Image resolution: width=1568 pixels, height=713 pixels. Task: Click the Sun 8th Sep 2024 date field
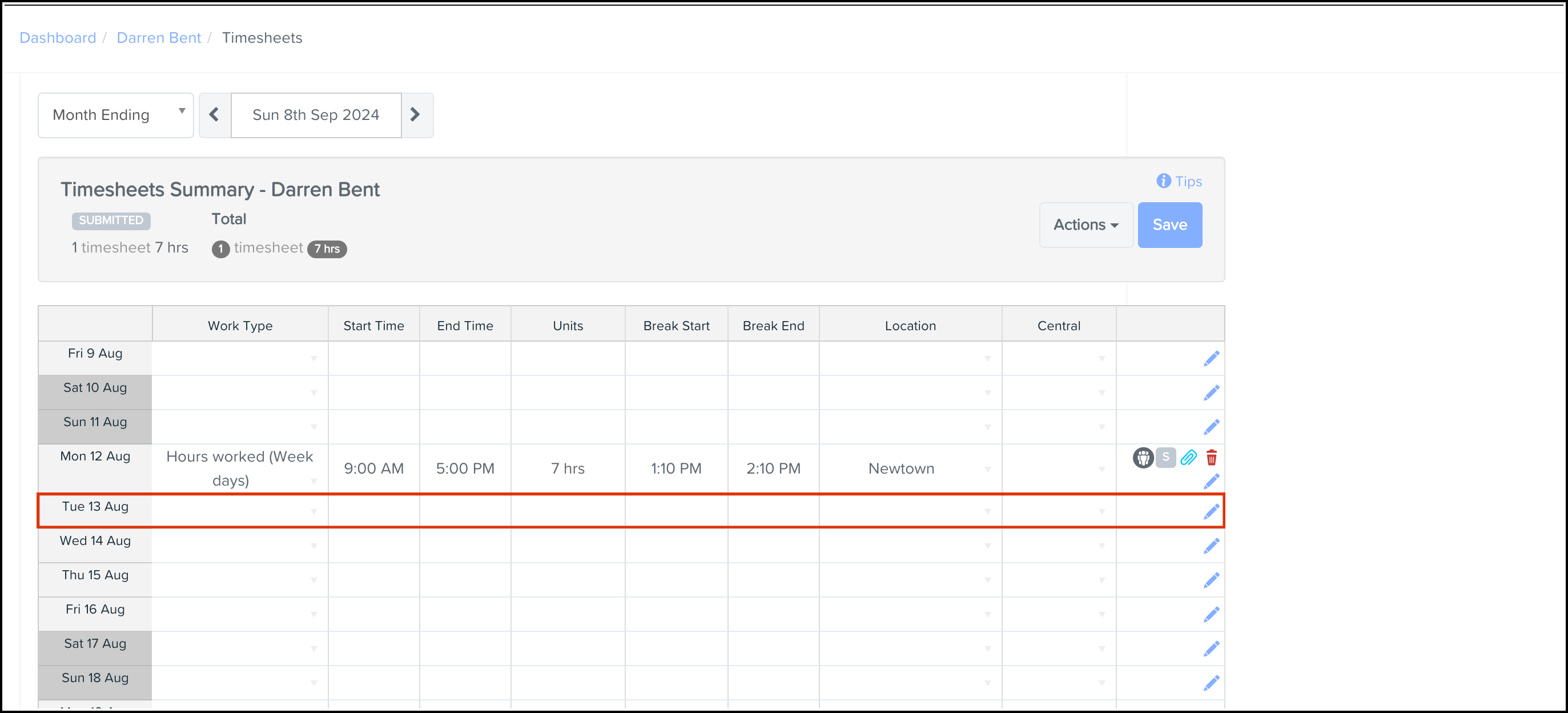[x=315, y=115]
